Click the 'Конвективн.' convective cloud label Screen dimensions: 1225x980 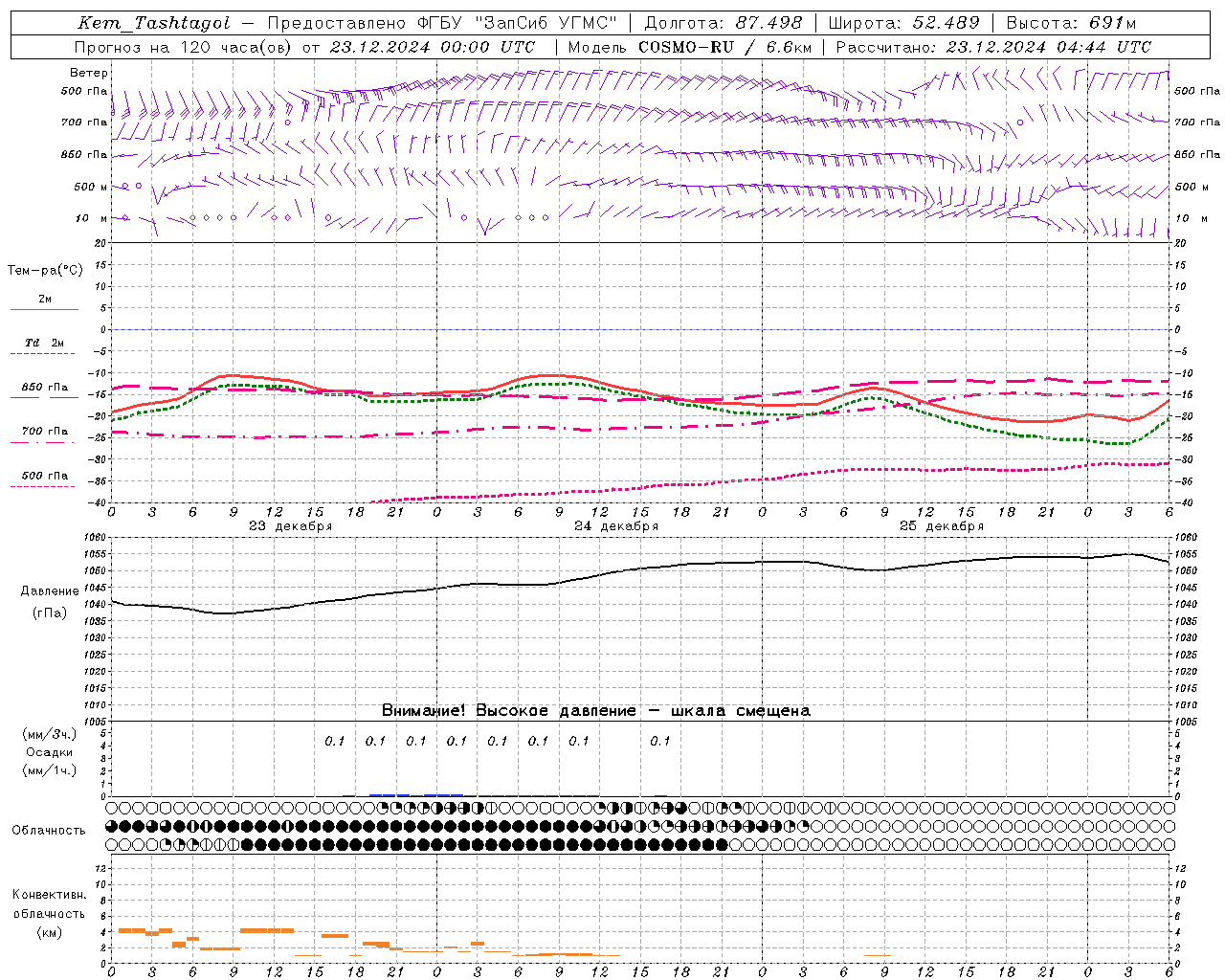pyautogui.click(x=50, y=895)
